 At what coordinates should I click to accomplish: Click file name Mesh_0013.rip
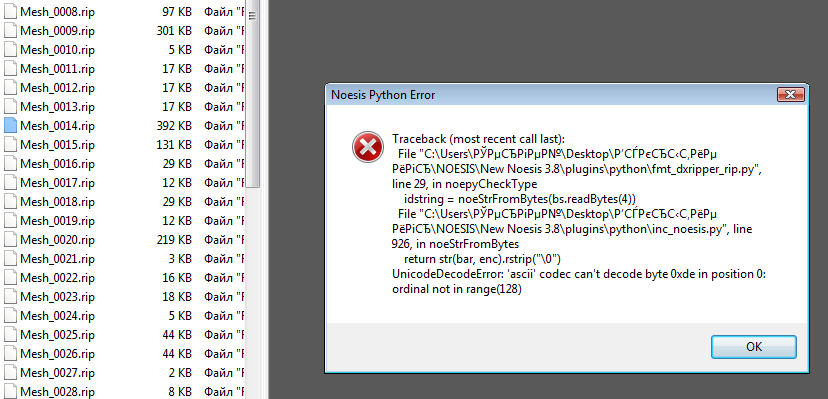pyautogui.click(x=58, y=107)
